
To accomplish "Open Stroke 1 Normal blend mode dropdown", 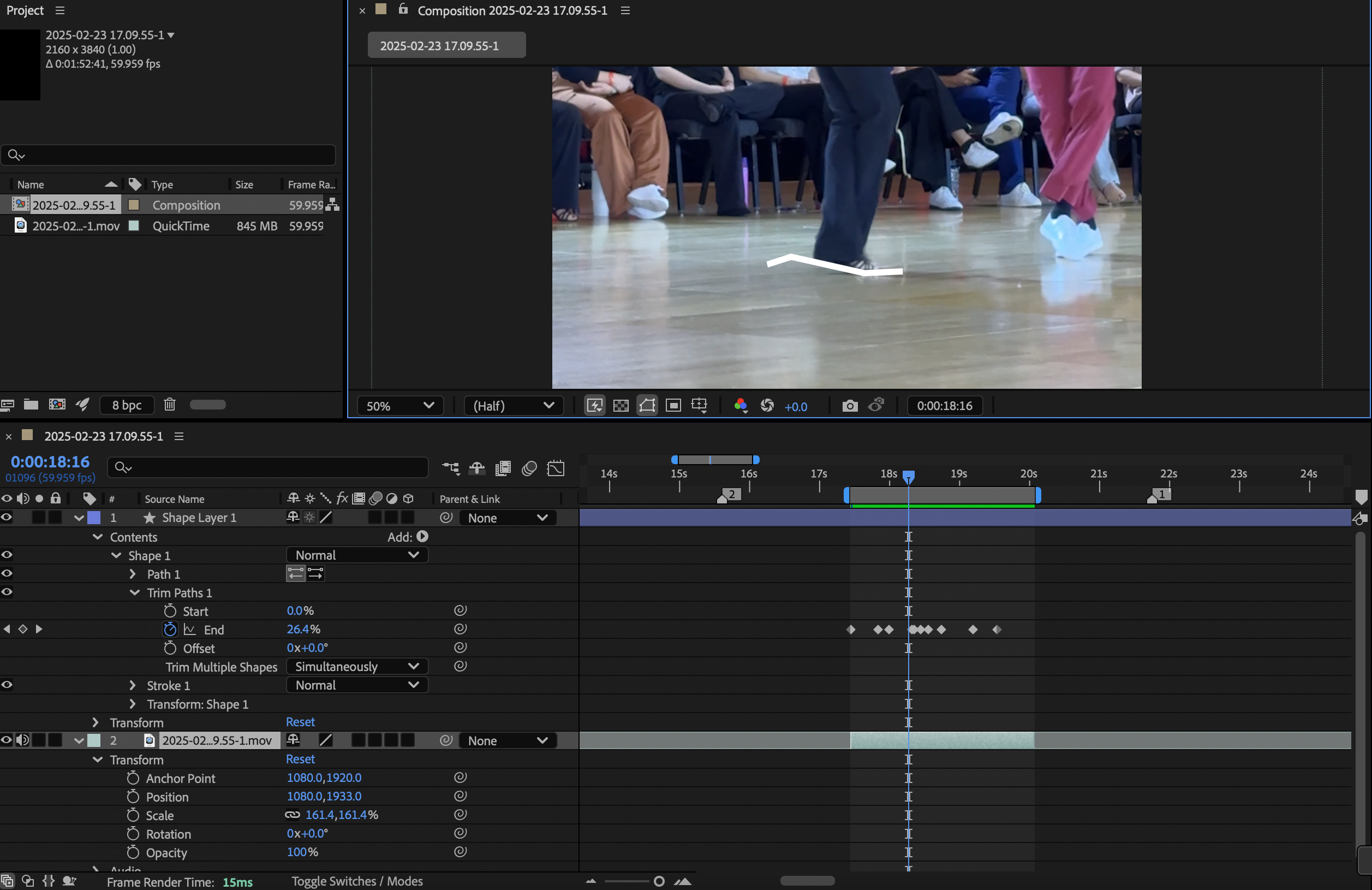I will 357,685.
